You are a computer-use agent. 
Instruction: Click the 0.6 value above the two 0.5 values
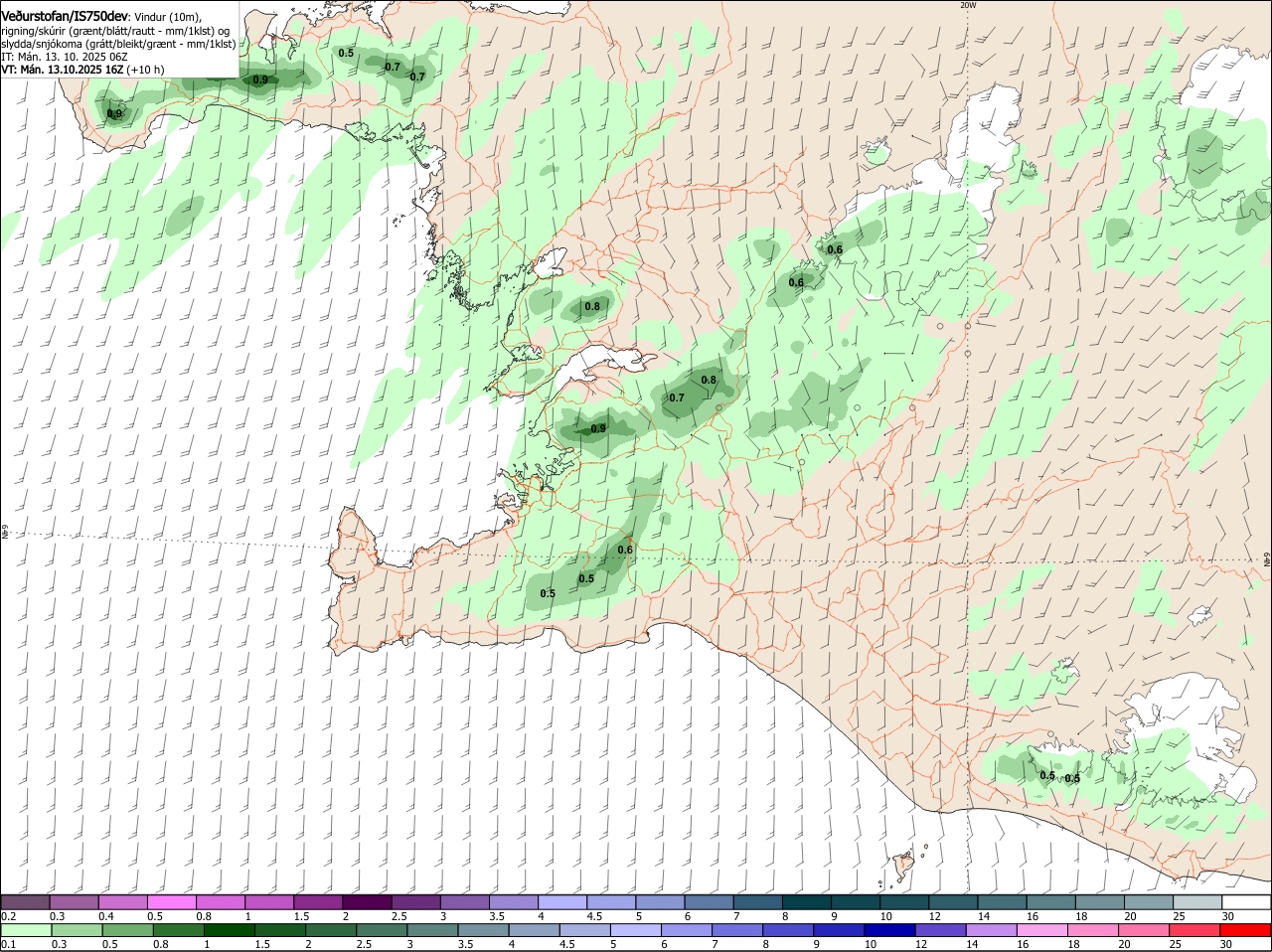625,550
